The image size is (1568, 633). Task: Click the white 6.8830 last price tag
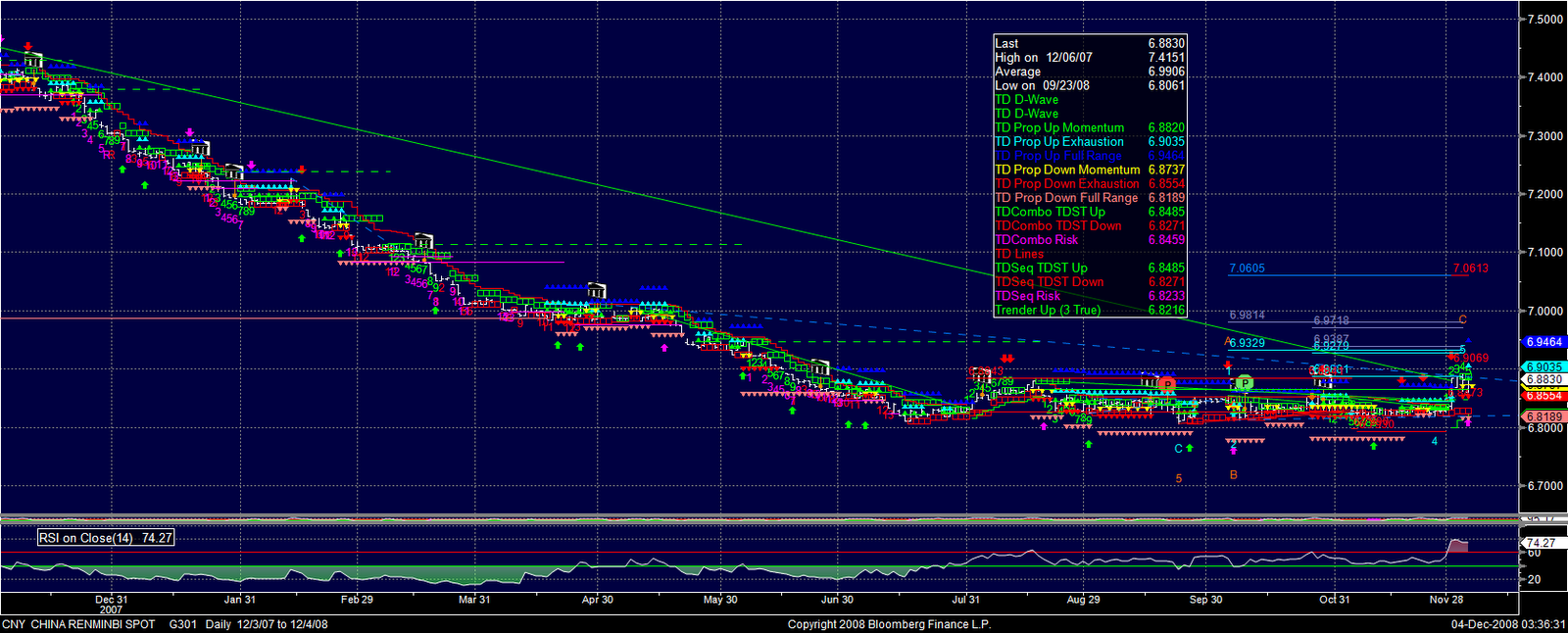coord(1544,380)
